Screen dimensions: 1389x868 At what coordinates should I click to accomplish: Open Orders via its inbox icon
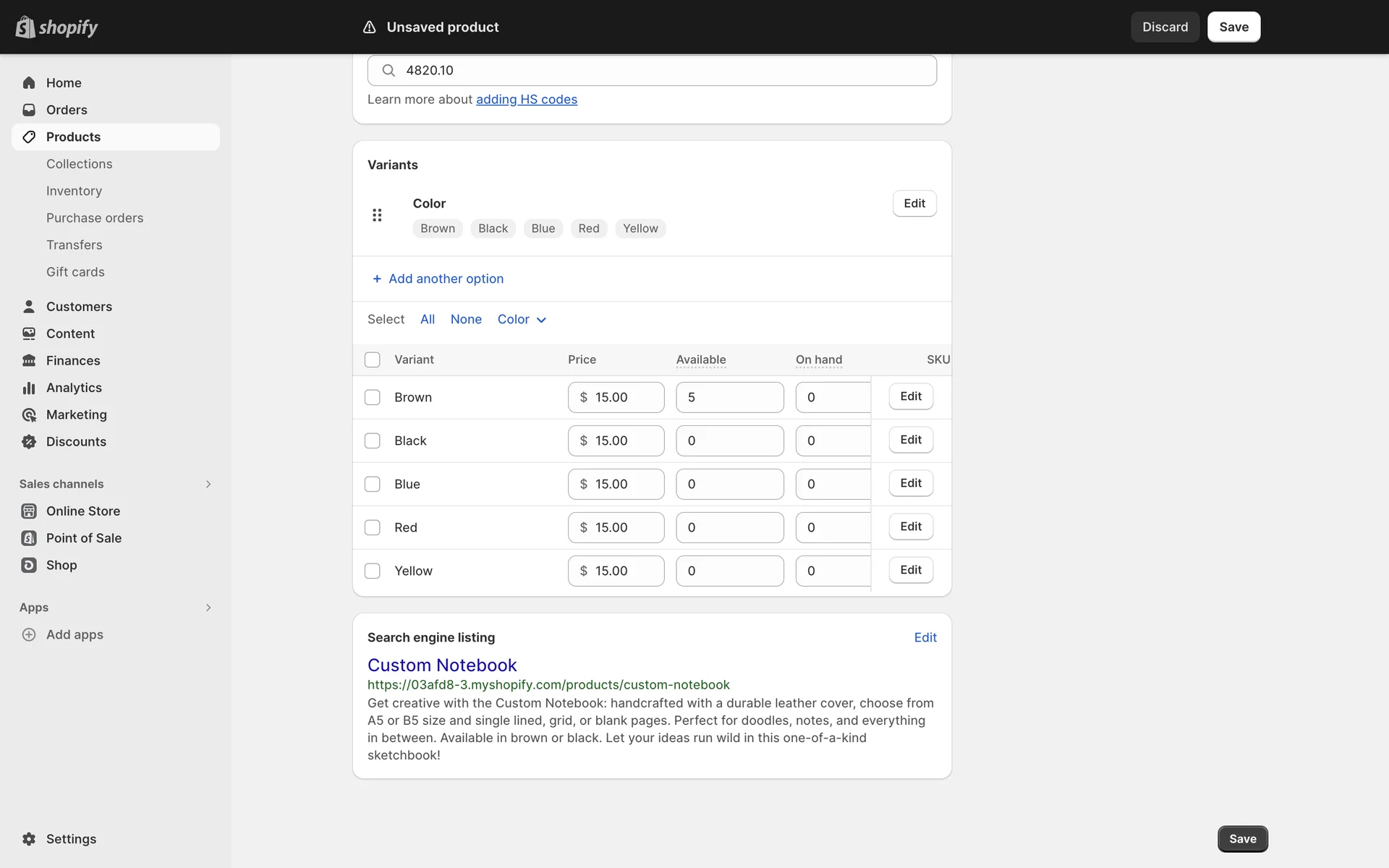pyautogui.click(x=29, y=110)
